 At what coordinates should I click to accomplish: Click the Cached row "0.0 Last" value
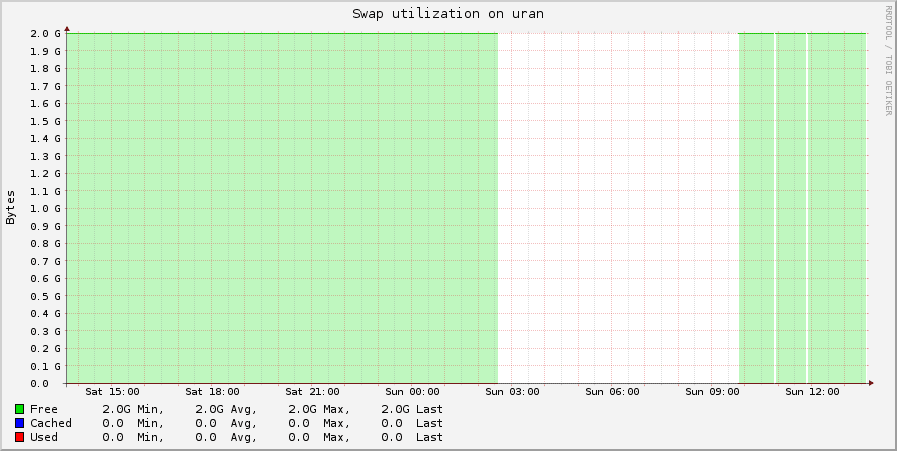pos(412,424)
